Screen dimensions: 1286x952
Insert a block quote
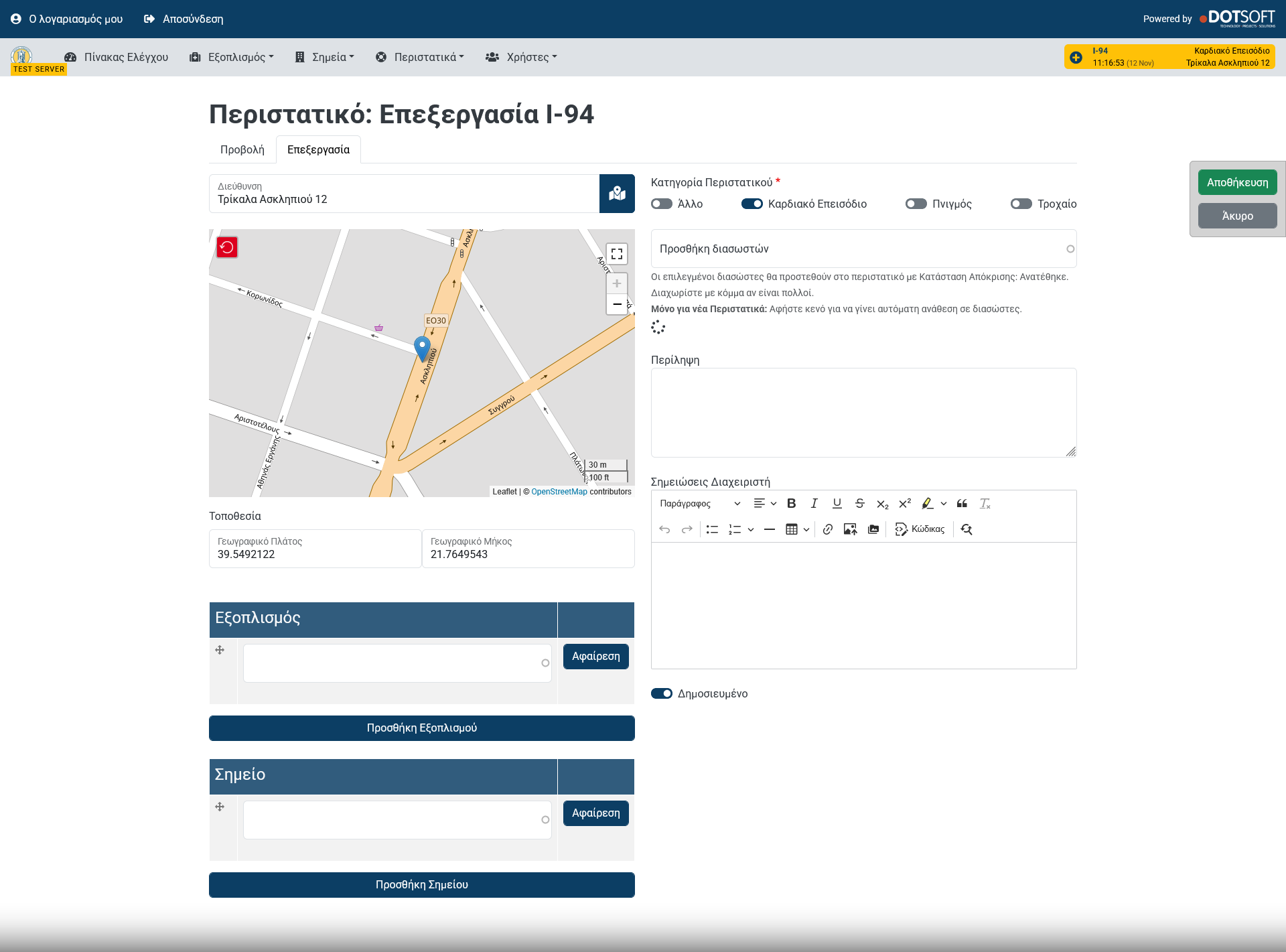coord(962,504)
